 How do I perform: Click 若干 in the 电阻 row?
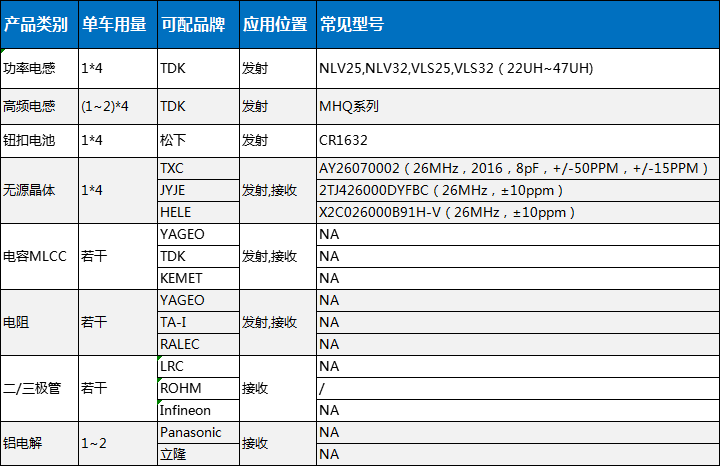pos(118,322)
